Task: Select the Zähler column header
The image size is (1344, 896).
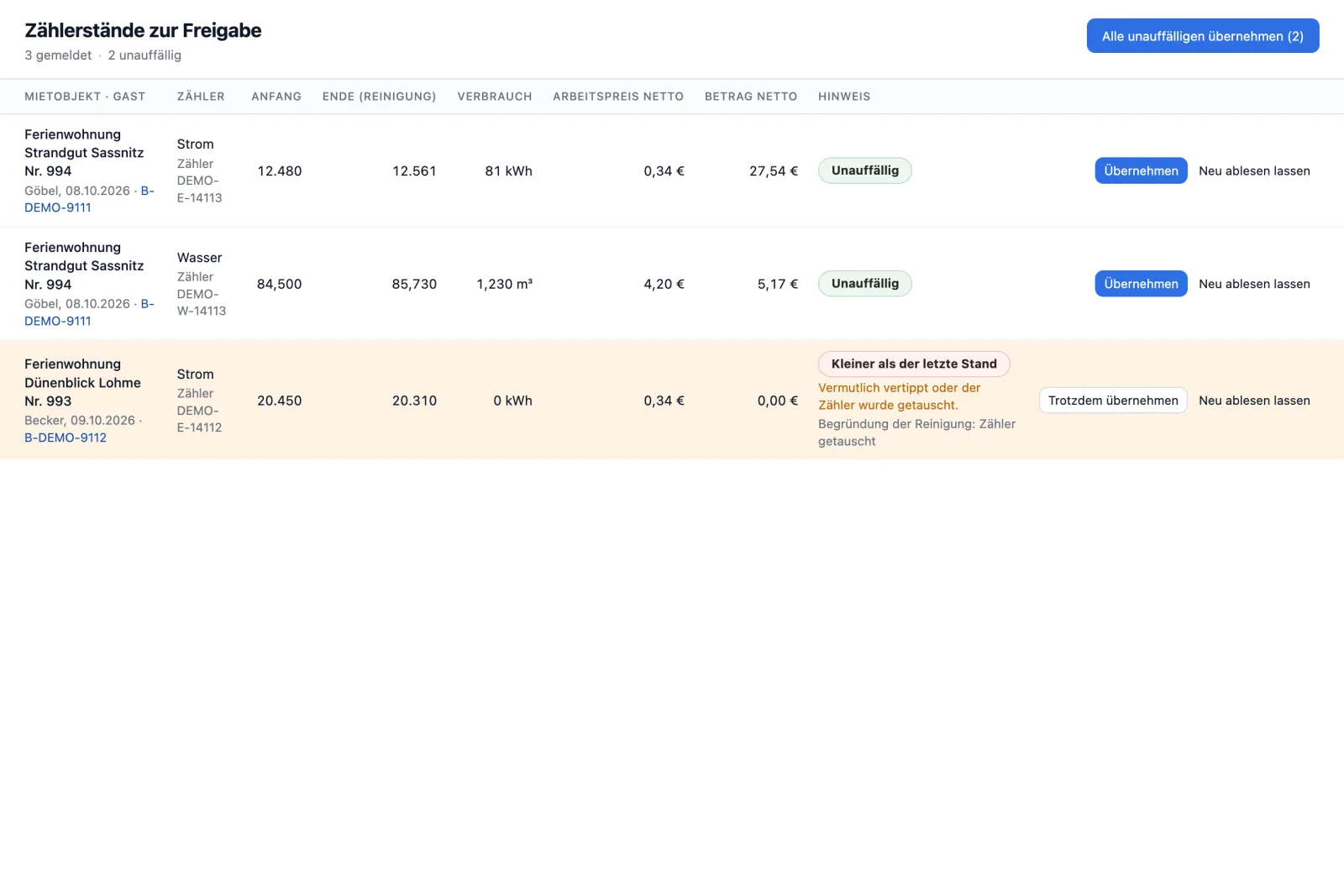Action: pyautogui.click(x=201, y=97)
